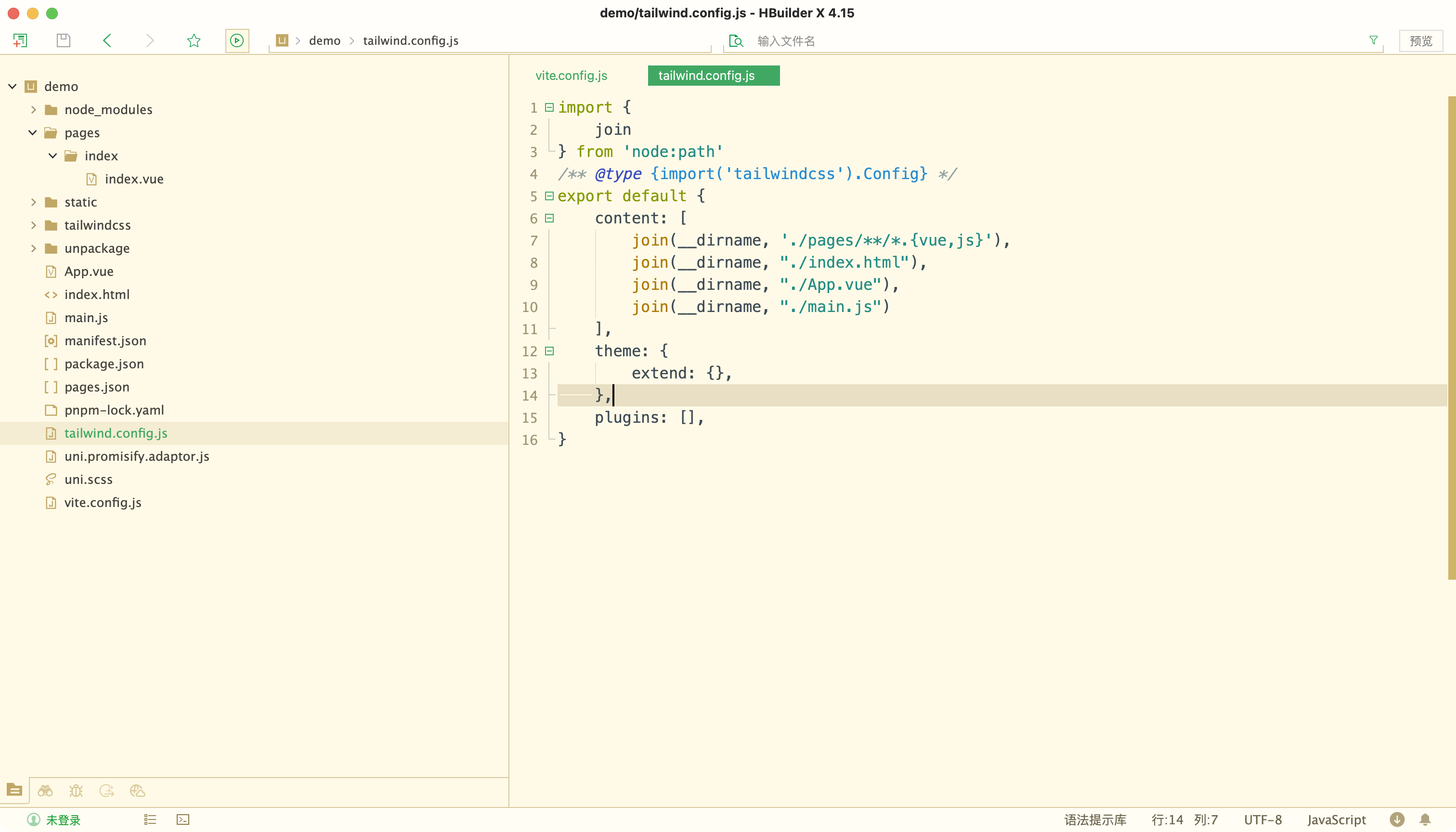Change the UTF-8 encoding setting
This screenshot has height=832, width=1456.
[1263, 820]
